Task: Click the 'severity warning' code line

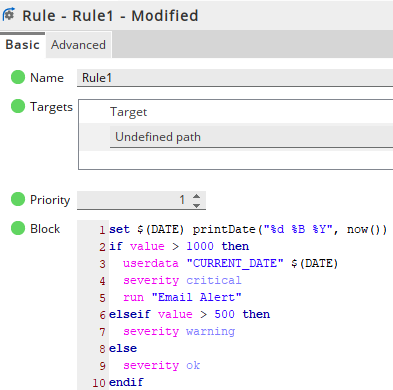Action: [179, 331]
